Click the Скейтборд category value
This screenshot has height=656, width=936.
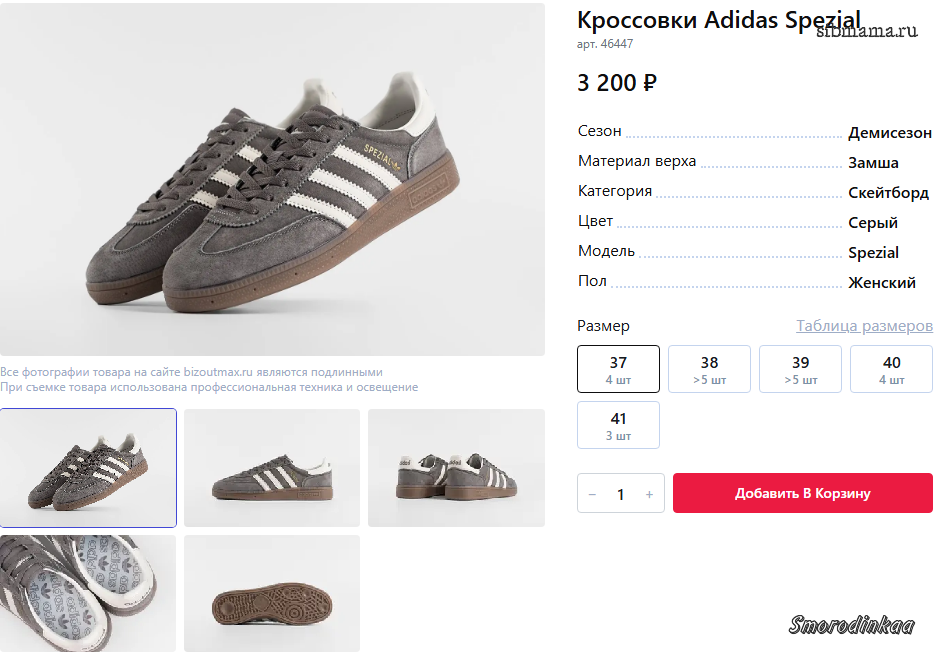tap(888, 193)
